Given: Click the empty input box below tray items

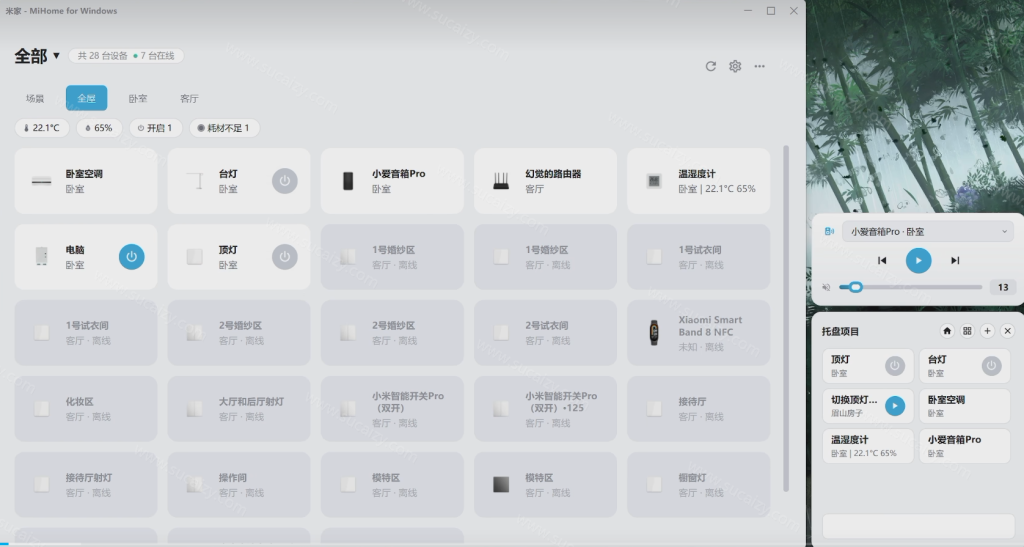Looking at the screenshot, I should click(x=918, y=526).
